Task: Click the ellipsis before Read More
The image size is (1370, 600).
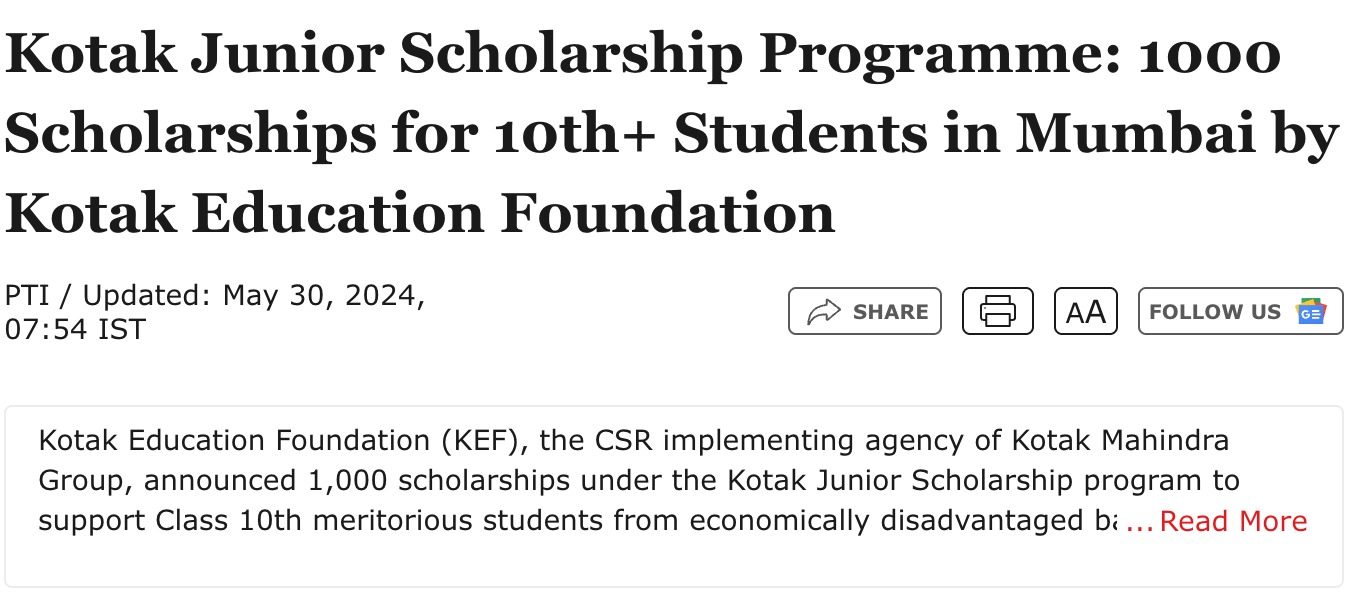Action: click(x=1139, y=523)
